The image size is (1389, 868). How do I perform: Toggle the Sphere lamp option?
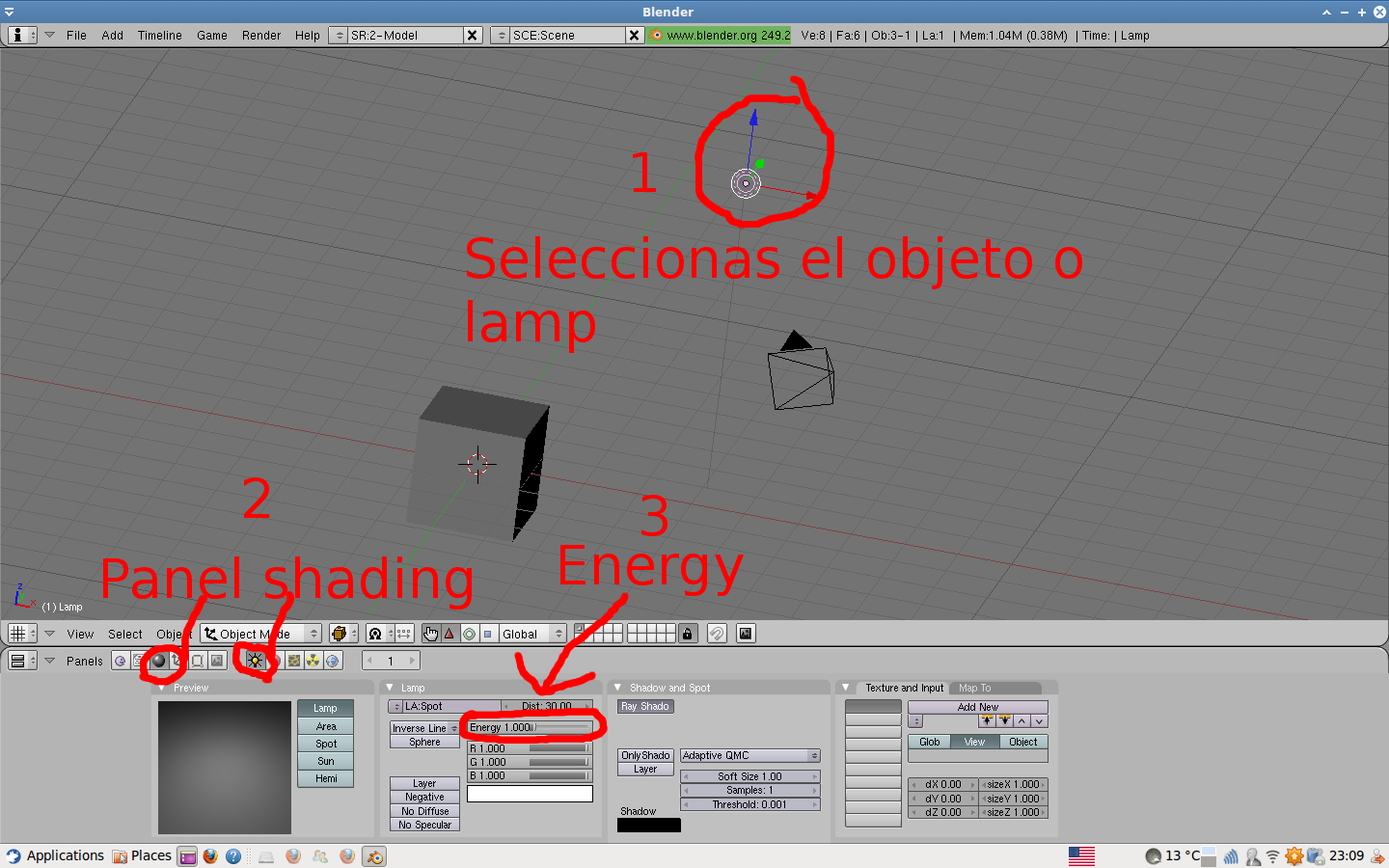(424, 742)
